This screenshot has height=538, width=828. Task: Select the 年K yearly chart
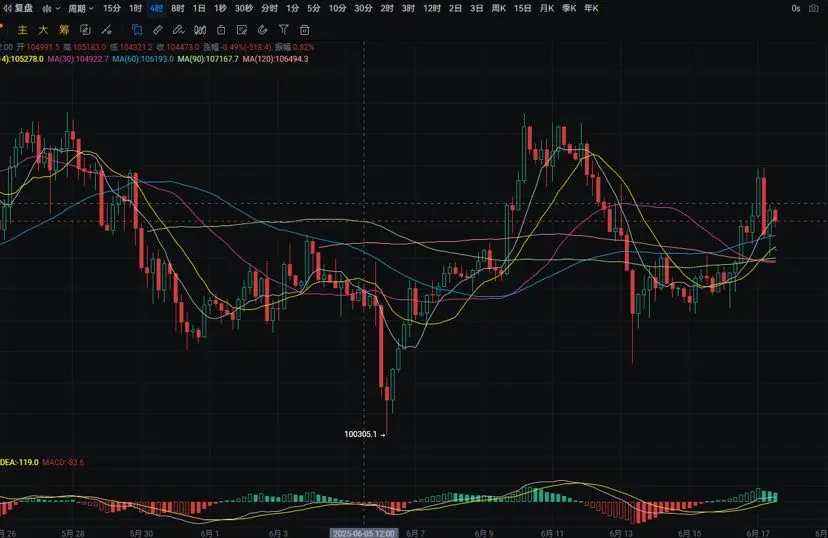[x=591, y=8]
